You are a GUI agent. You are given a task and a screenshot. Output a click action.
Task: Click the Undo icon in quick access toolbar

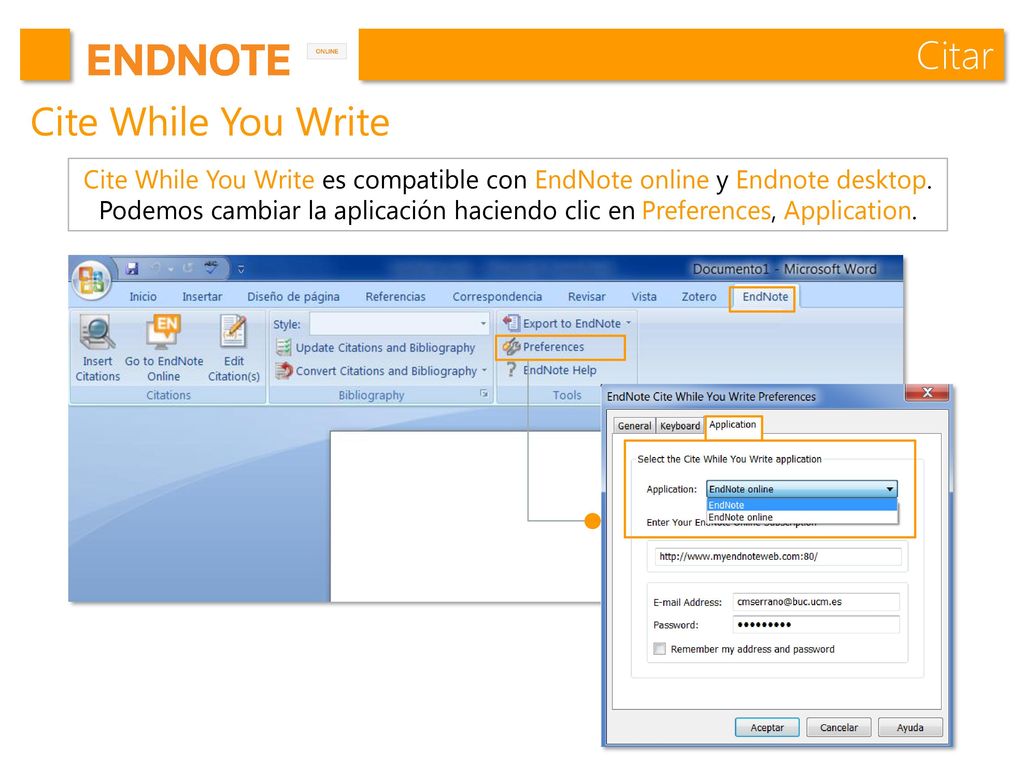(156, 268)
